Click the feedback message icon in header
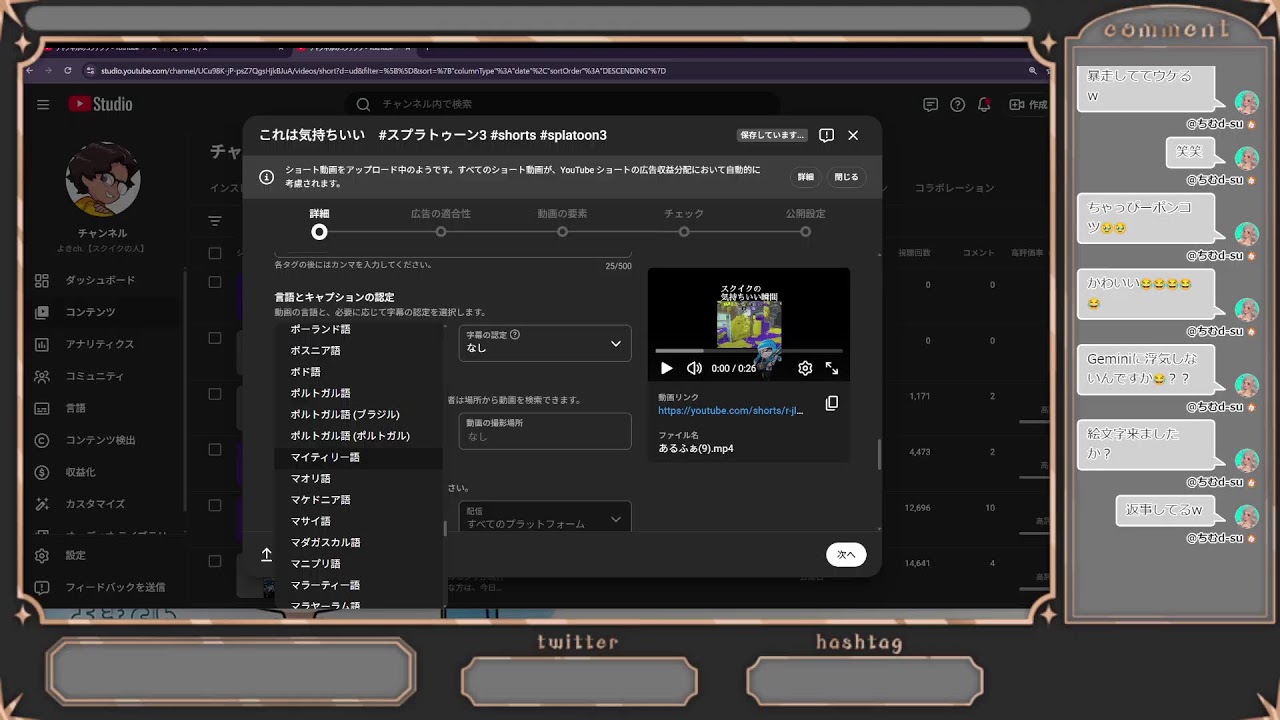Viewport: 1280px width, 720px height. click(x=930, y=104)
